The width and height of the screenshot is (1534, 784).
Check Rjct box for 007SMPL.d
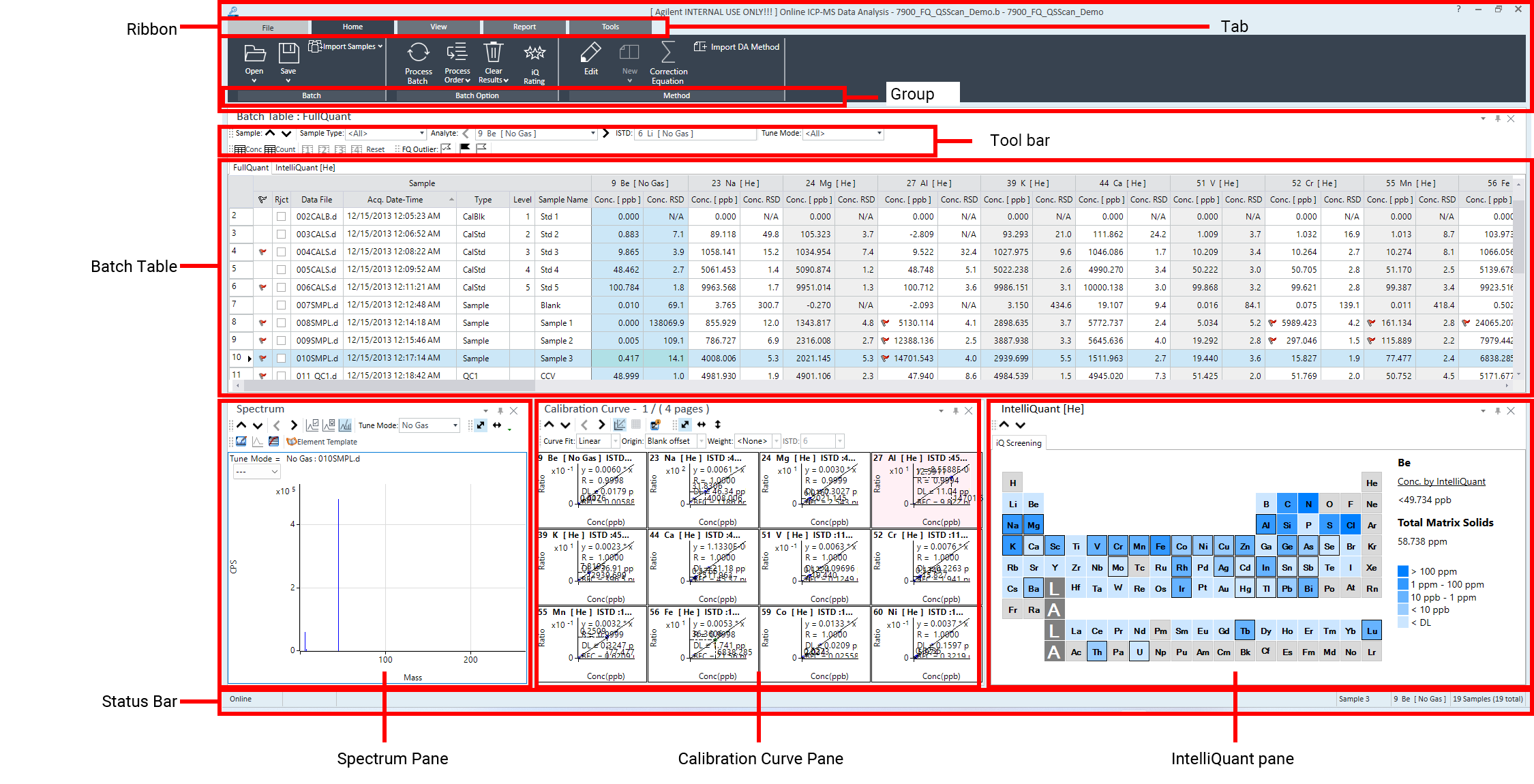point(281,305)
